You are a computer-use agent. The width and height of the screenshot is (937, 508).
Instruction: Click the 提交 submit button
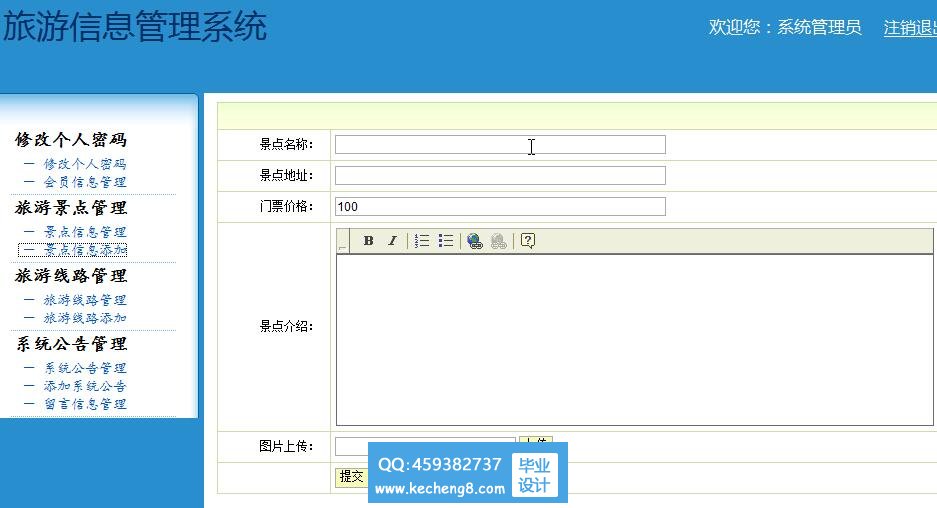pyautogui.click(x=351, y=477)
